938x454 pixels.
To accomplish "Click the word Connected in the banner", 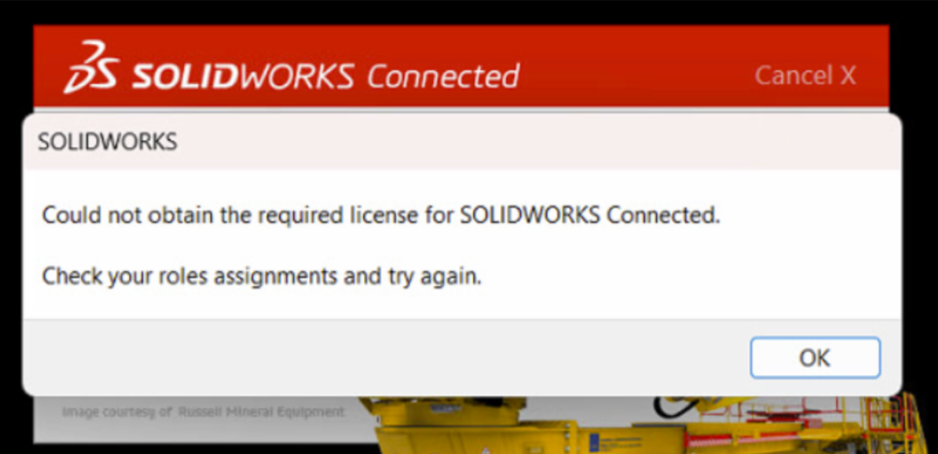I will 443,76.
